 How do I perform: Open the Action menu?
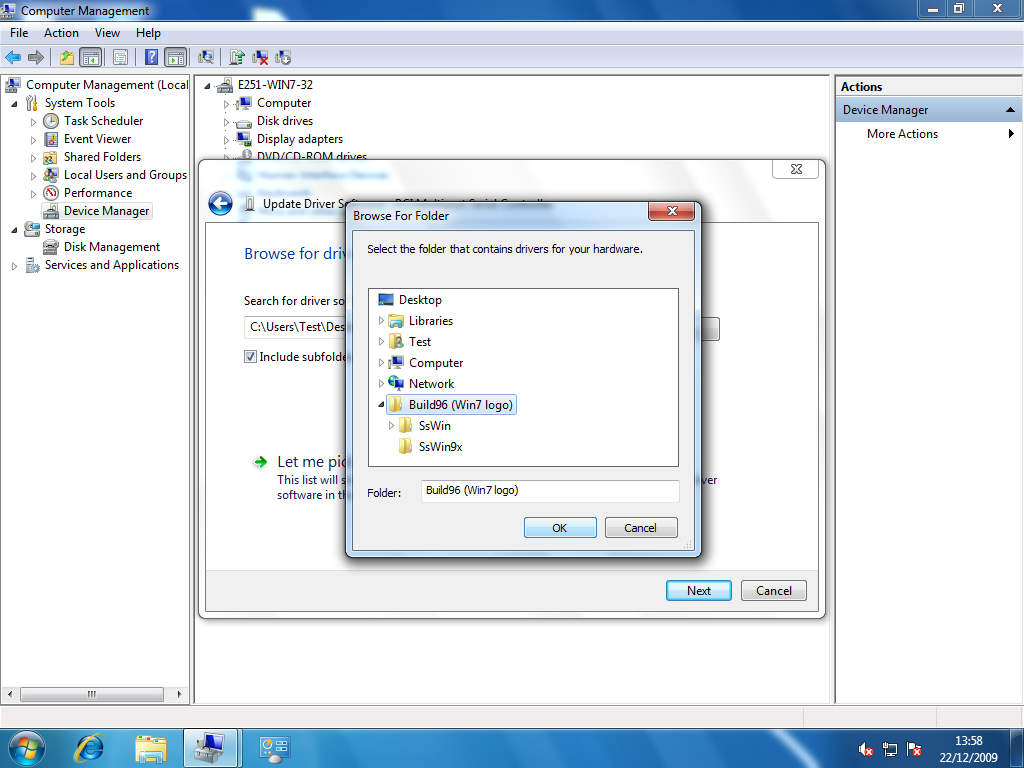61,32
